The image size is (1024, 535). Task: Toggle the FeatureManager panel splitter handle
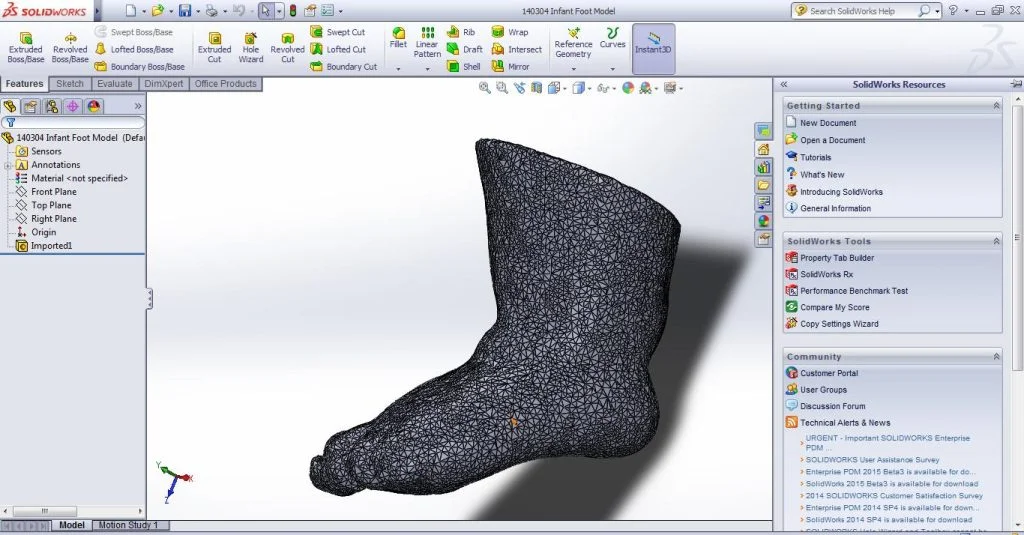tap(149, 297)
